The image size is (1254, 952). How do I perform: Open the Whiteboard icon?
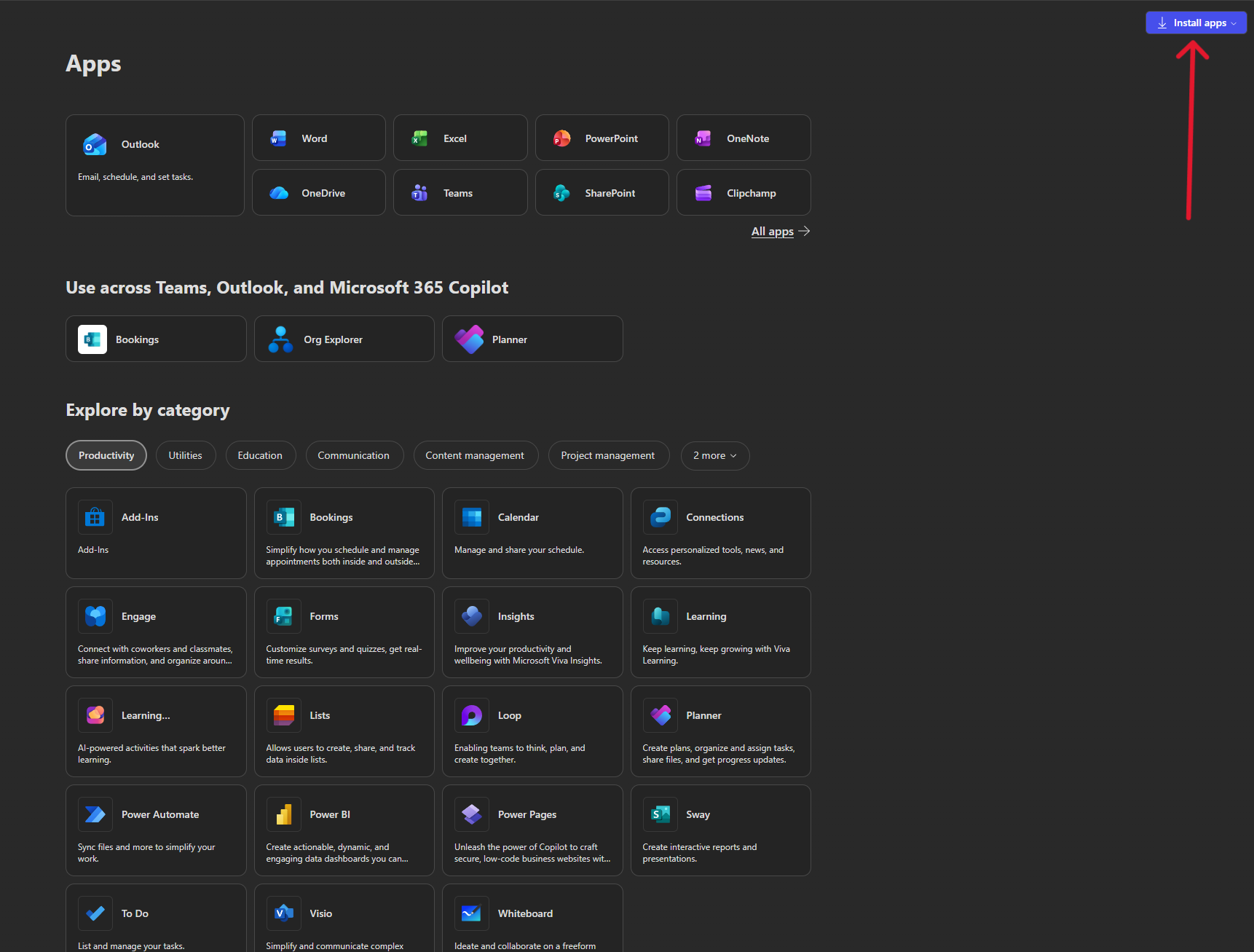472,913
